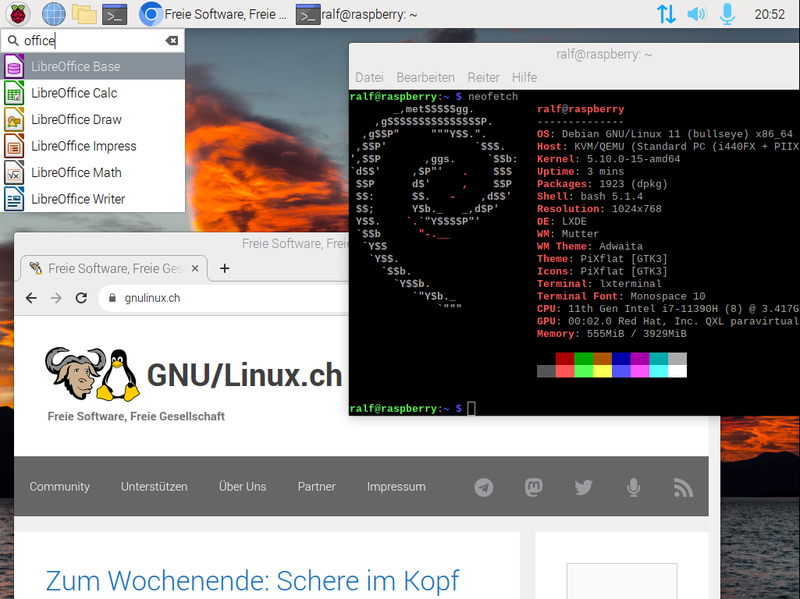Select the 'Freie Software, Freie Ges' browser tab
The width and height of the screenshot is (800, 599).
click(114, 268)
